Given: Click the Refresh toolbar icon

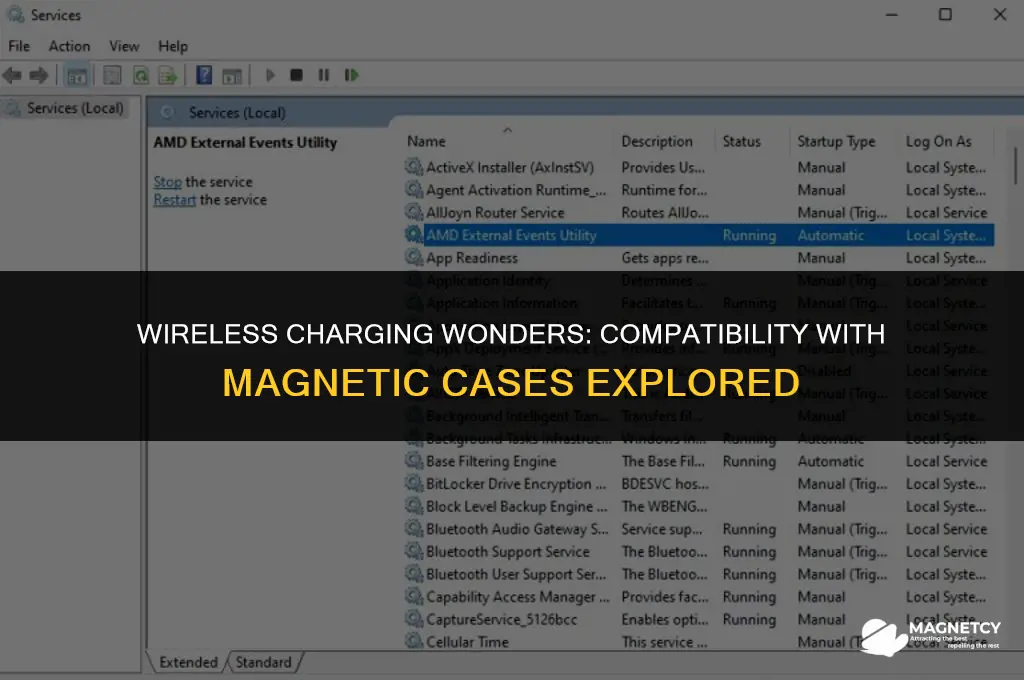Looking at the screenshot, I should [140, 76].
